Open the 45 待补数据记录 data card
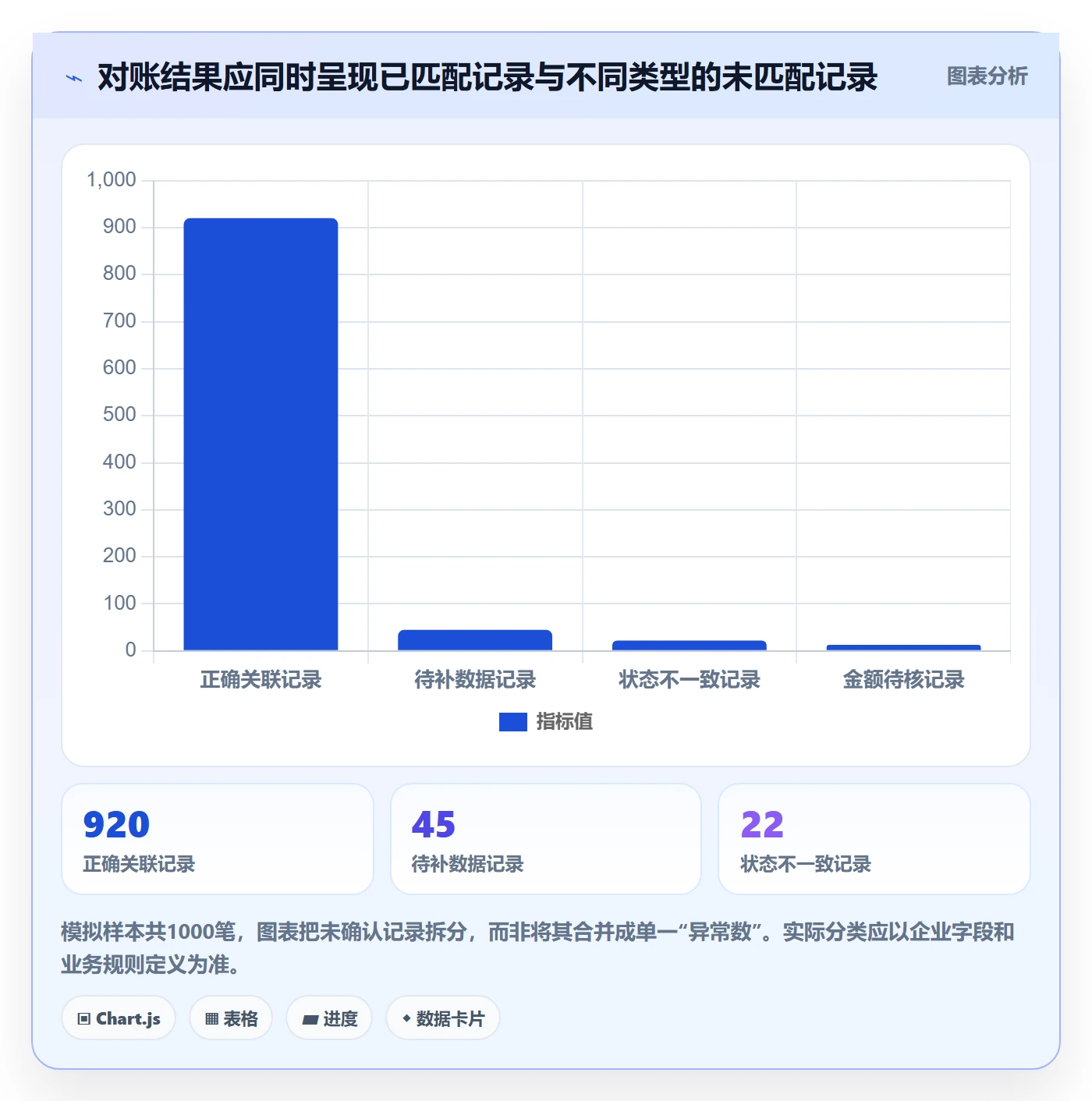The image size is (1092, 1101). click(546, 839)
